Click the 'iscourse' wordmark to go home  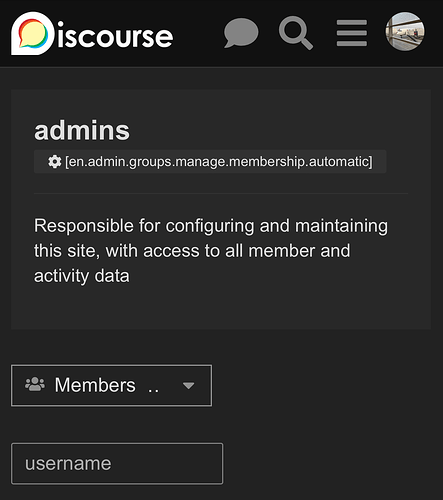click(115, 36)
